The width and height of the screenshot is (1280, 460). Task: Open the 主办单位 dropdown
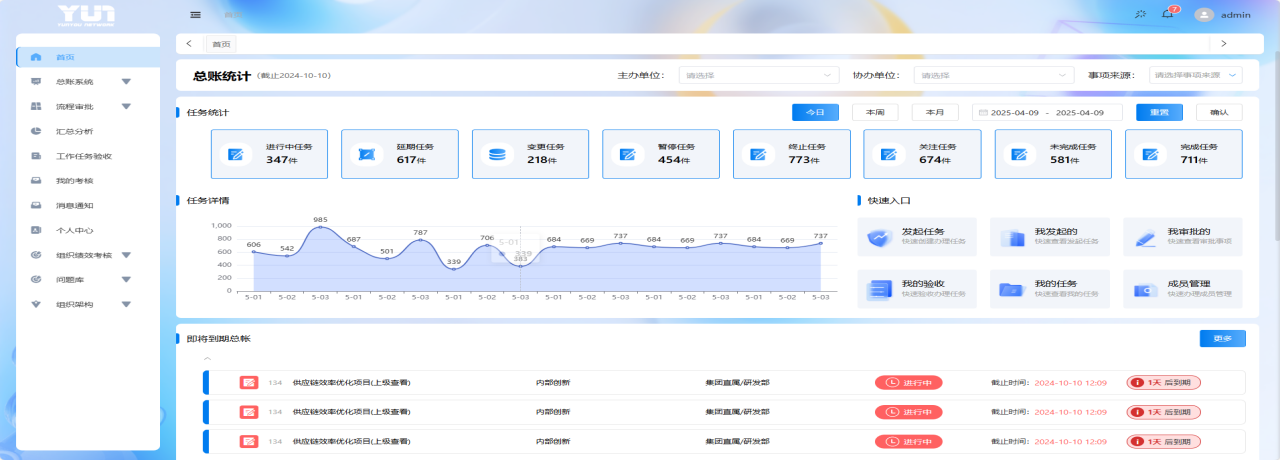point(758,75)
